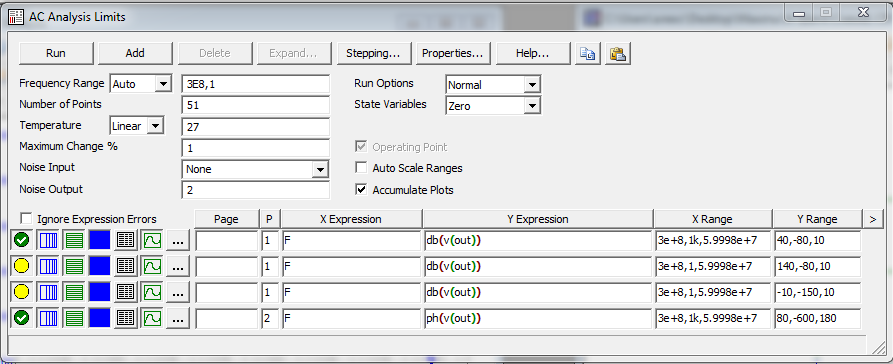The height and width of the screenshot is (364, 893).
Task: Click the X-axis log/linear icon in the 40,-80,10 row
Action: (48, 240)
